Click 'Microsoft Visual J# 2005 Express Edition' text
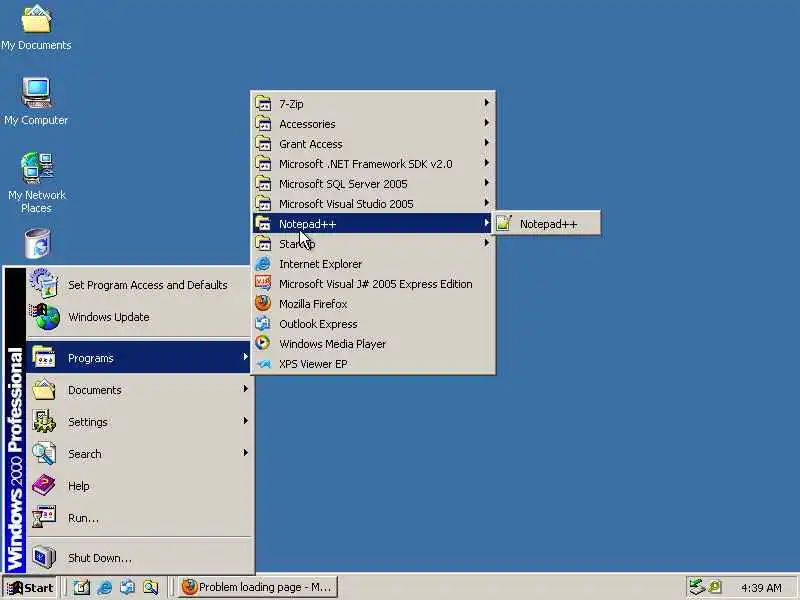 [x=376, y=284]
